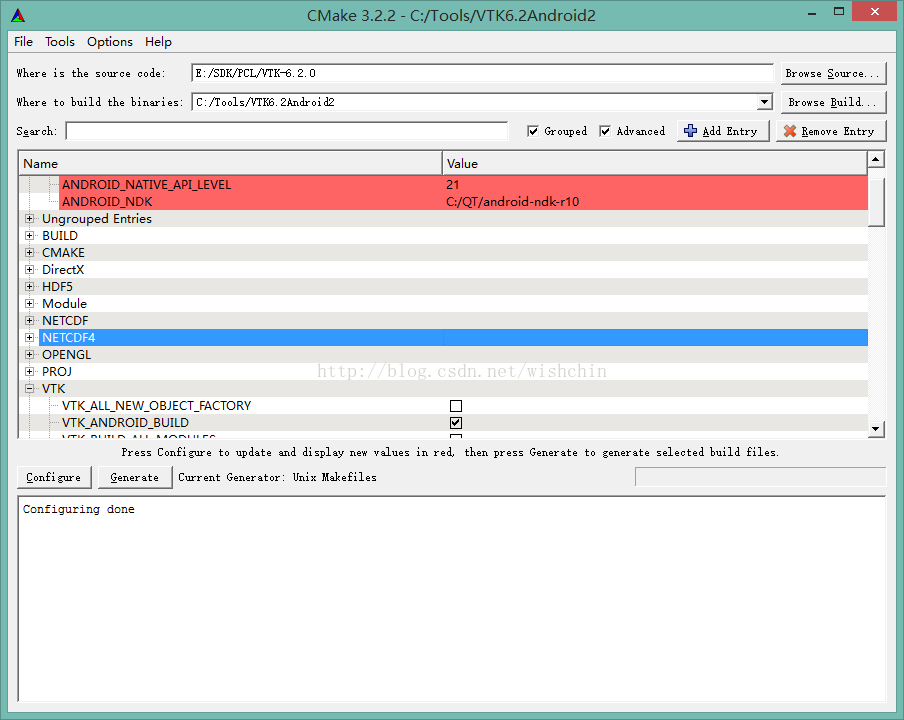Click the CMake logo icon in title bar
This screenshot has width=904, height=720.
click(x=18, y=15)
